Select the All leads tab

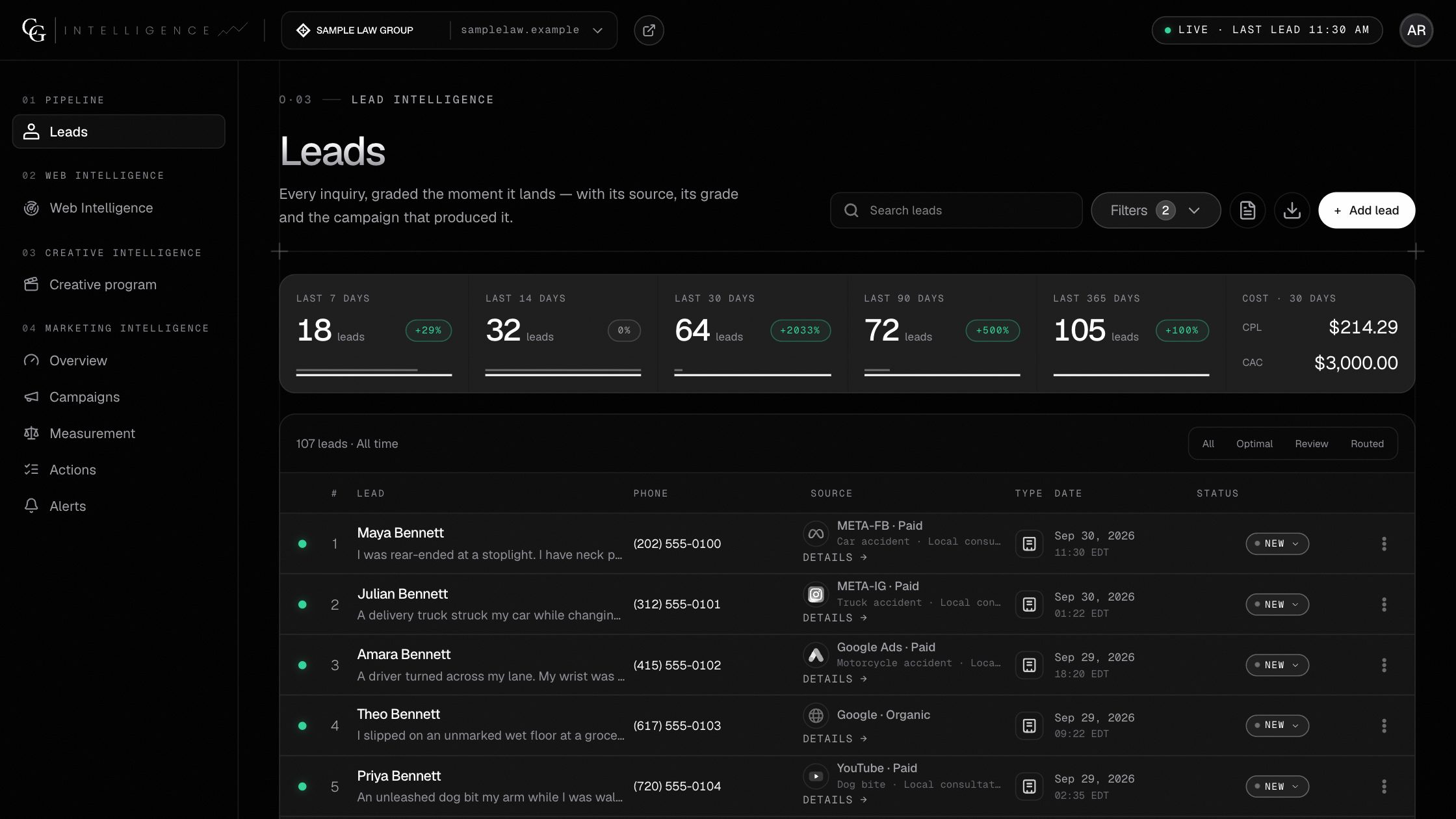pyautogui.click(x=1208, y=444)
